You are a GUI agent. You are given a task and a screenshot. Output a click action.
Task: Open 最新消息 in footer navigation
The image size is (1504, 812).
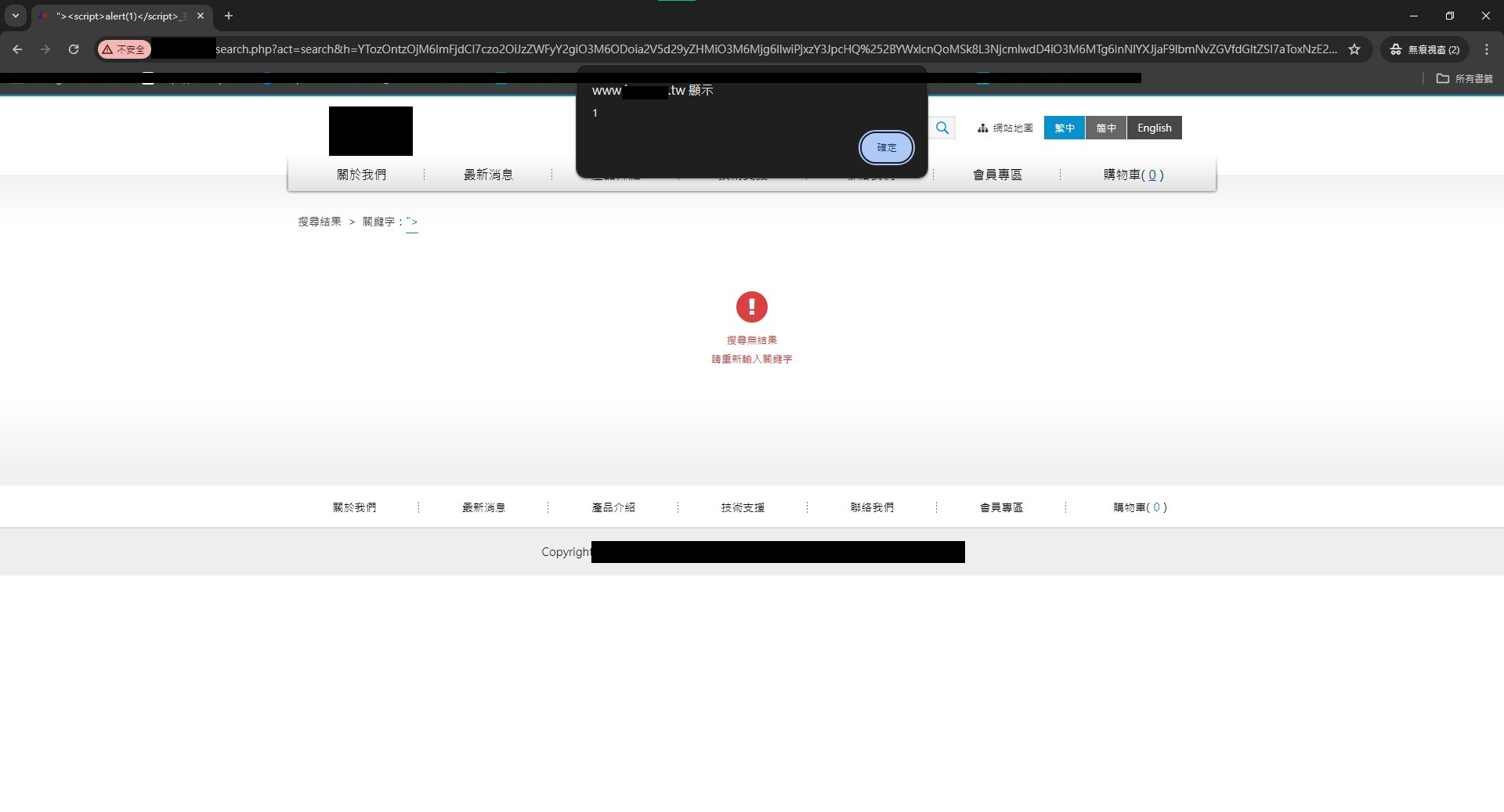click(x=483, y=507)
